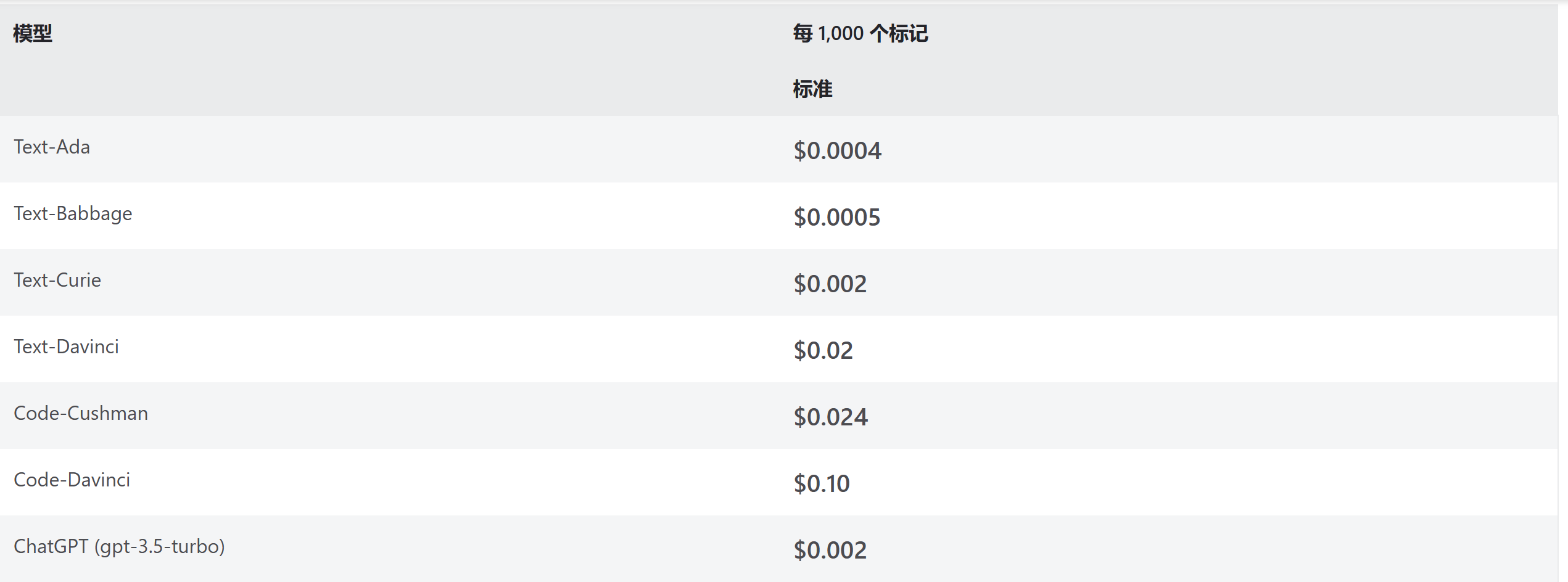Click the $0.0005 price for Text-Babbage
Viewport: 1568px width, 582px height.
[837, 218]
